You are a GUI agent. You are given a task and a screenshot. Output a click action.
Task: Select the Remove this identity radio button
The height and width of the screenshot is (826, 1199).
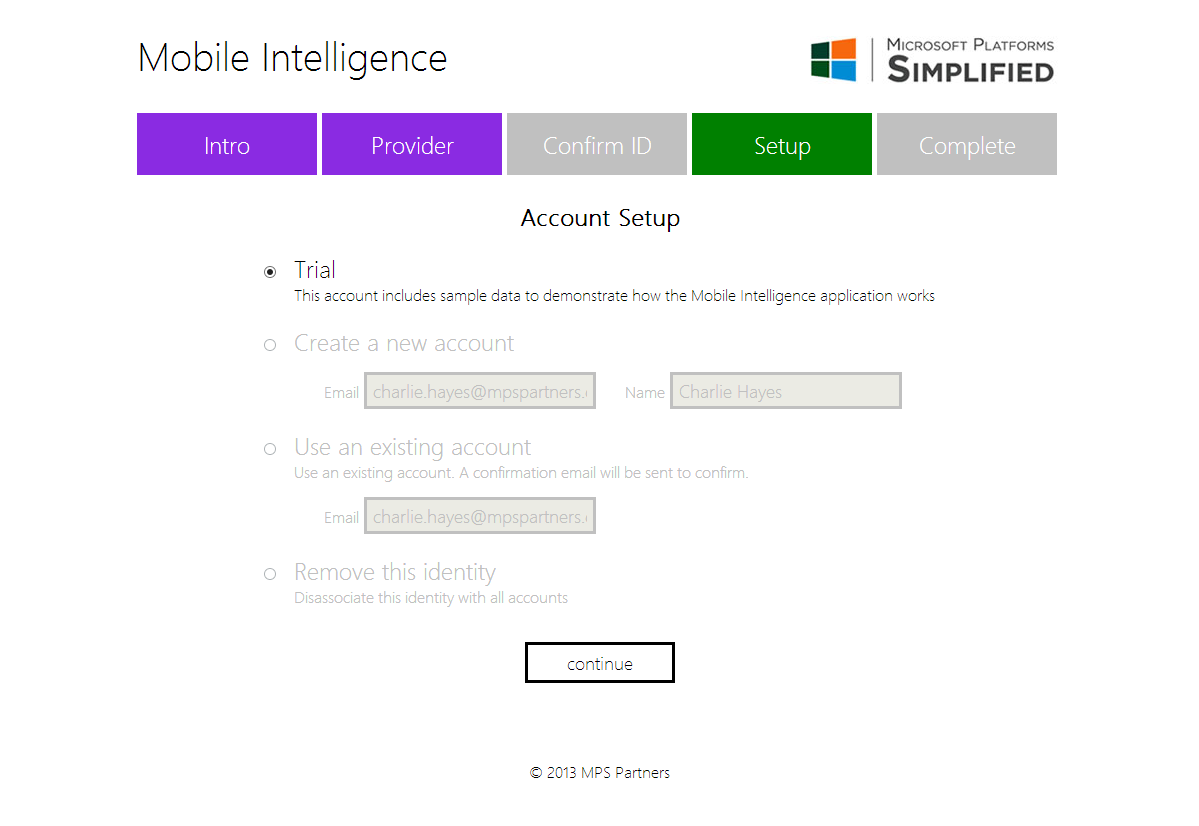pyautogui.click(x=270, y=574)
